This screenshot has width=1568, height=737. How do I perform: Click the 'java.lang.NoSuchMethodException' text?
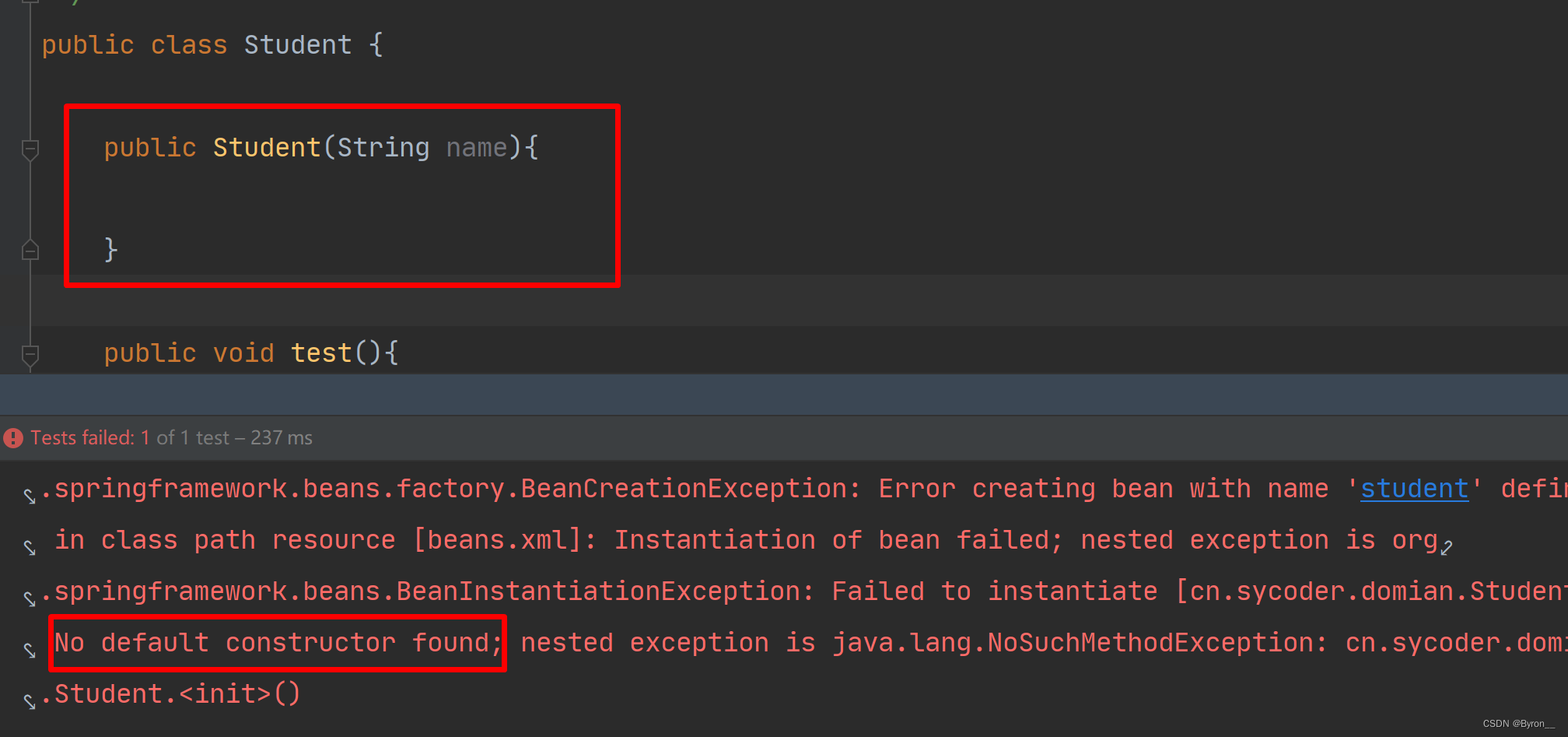click(1073, 643)
